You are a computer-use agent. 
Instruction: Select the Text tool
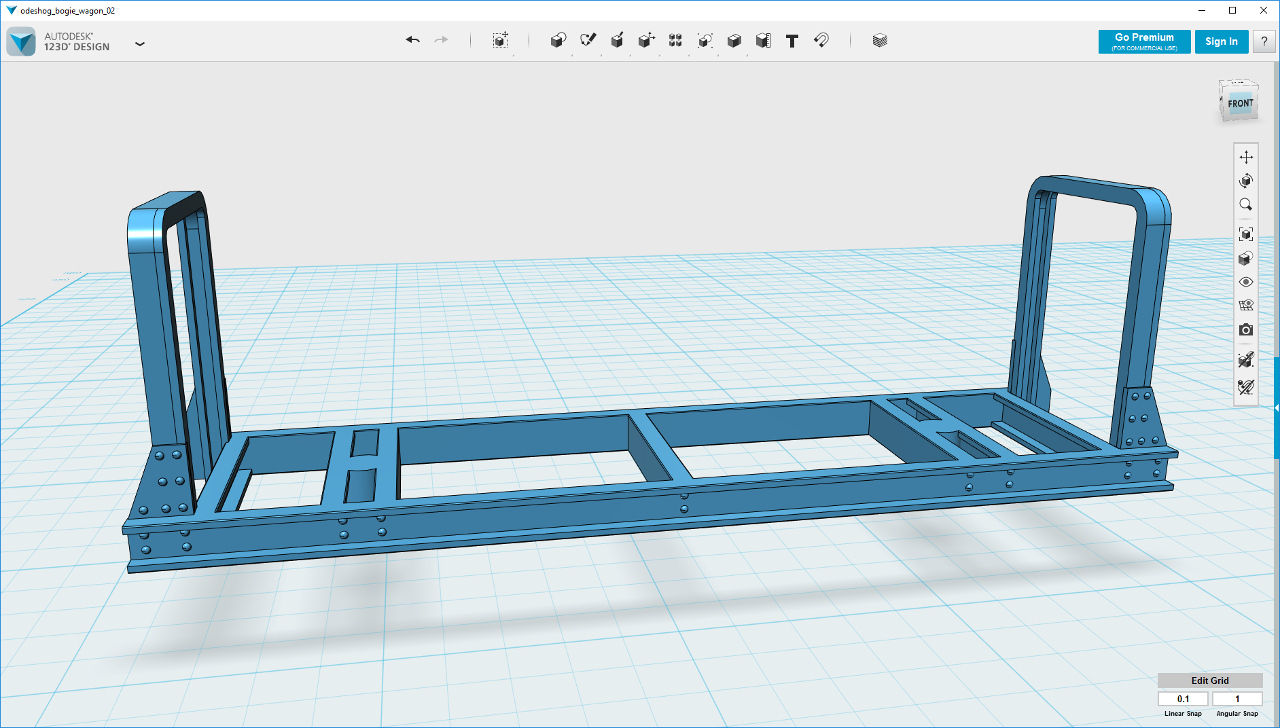(792, 41)
